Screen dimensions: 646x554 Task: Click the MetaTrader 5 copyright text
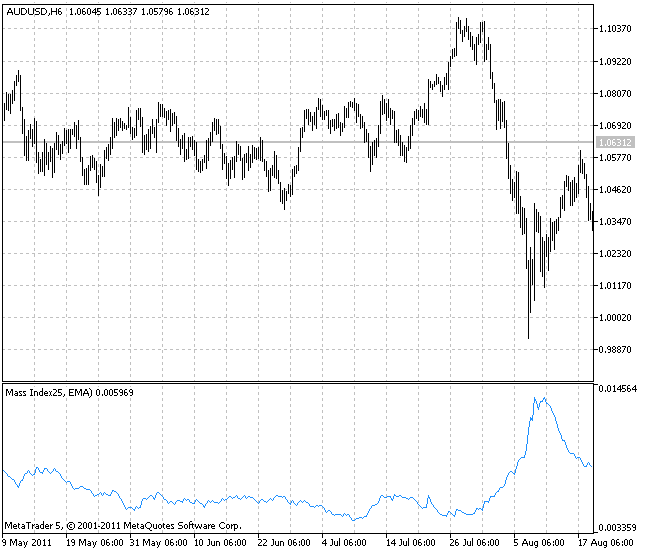pos(123,525)
